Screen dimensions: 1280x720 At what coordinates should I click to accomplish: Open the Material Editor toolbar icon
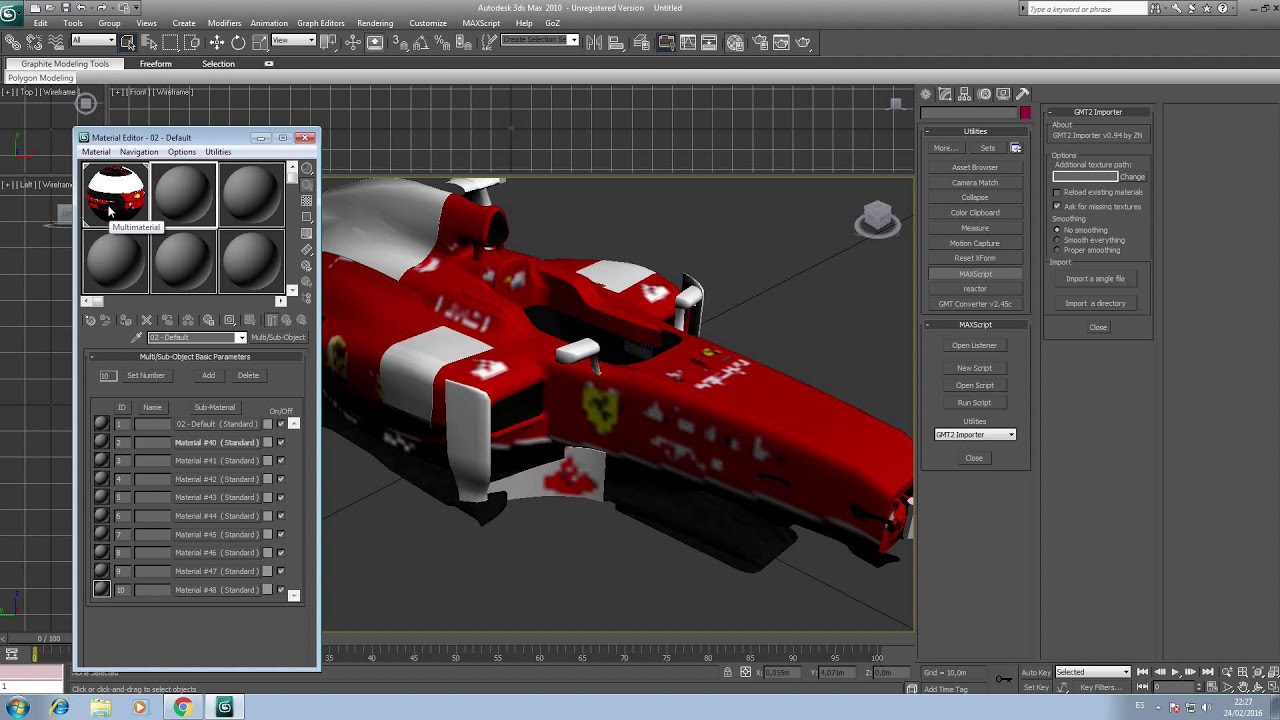point(735,42)
